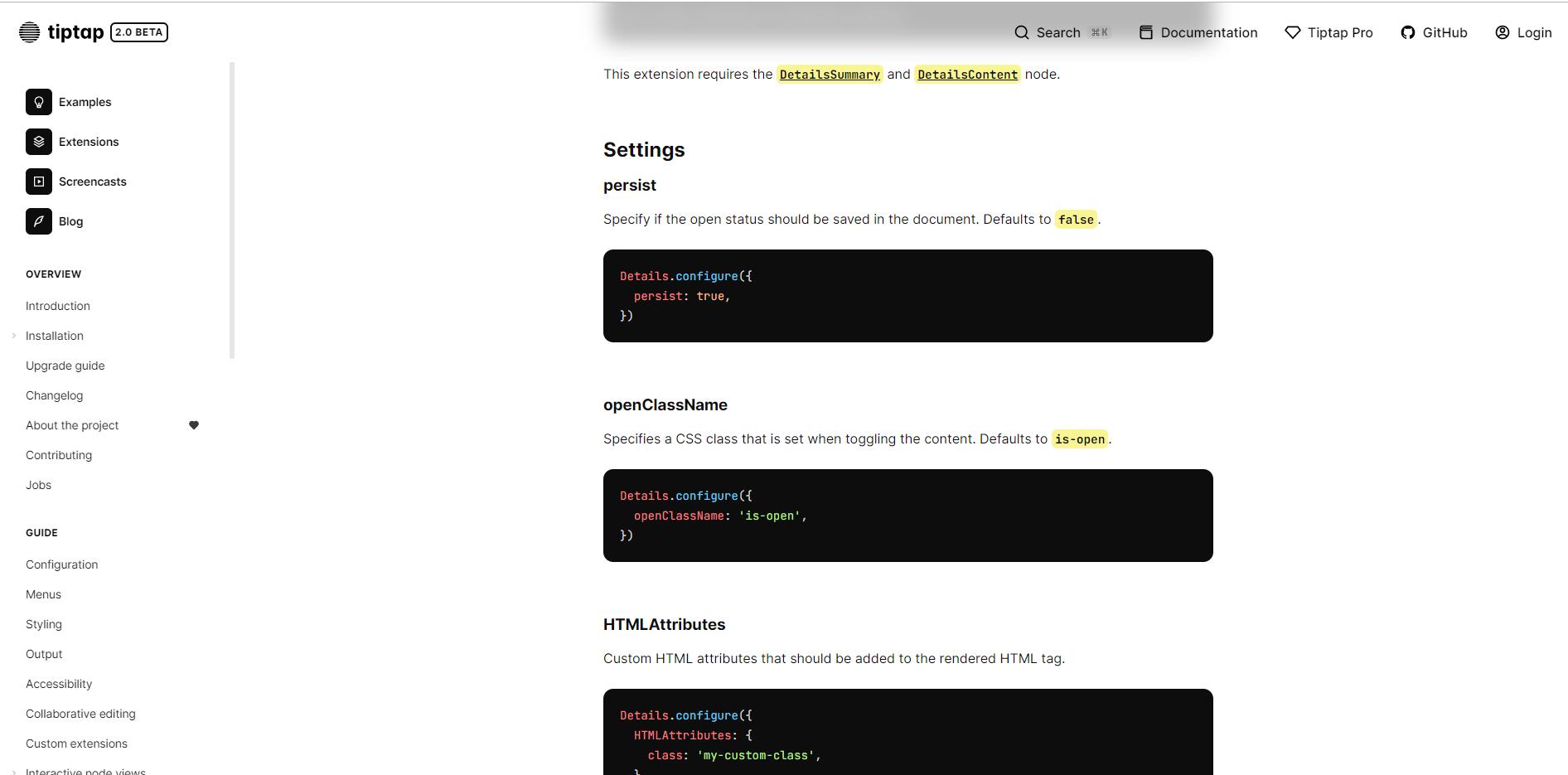Screen dimensions: 1568x775
Task: Click the DetailsSummary highlighted link
Action: [x=829, y=74]
